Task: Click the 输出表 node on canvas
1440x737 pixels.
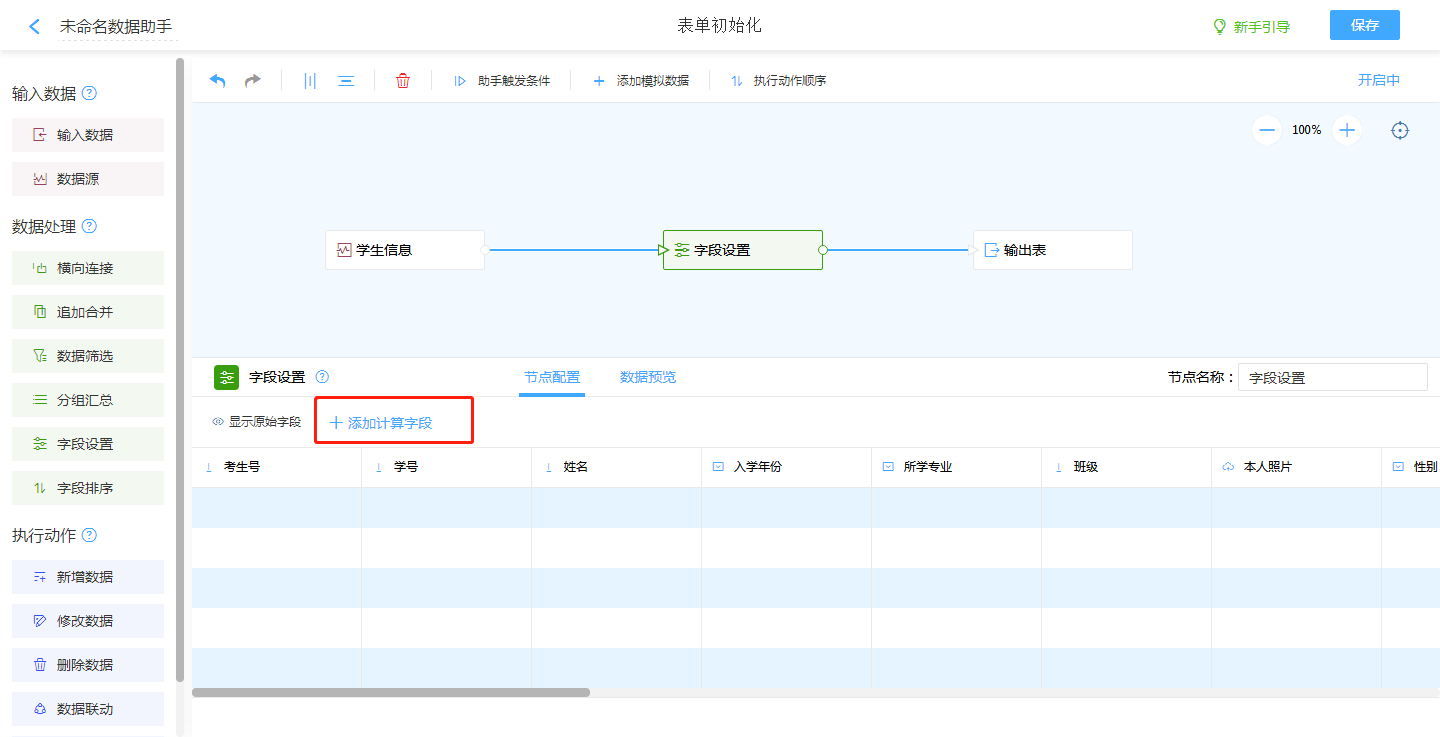Action: click(x=1053, y=250)
